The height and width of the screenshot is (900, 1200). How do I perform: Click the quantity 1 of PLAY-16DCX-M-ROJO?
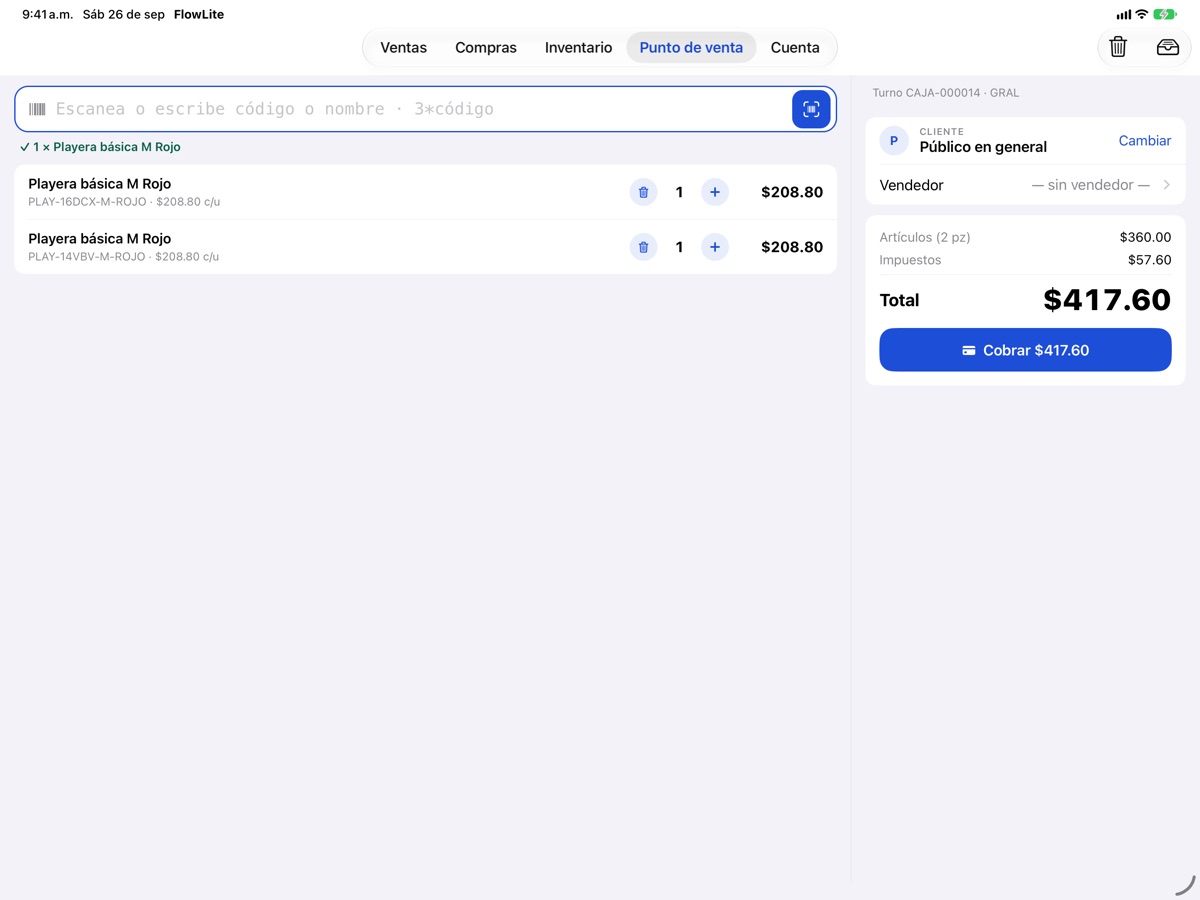click(679, 192)
